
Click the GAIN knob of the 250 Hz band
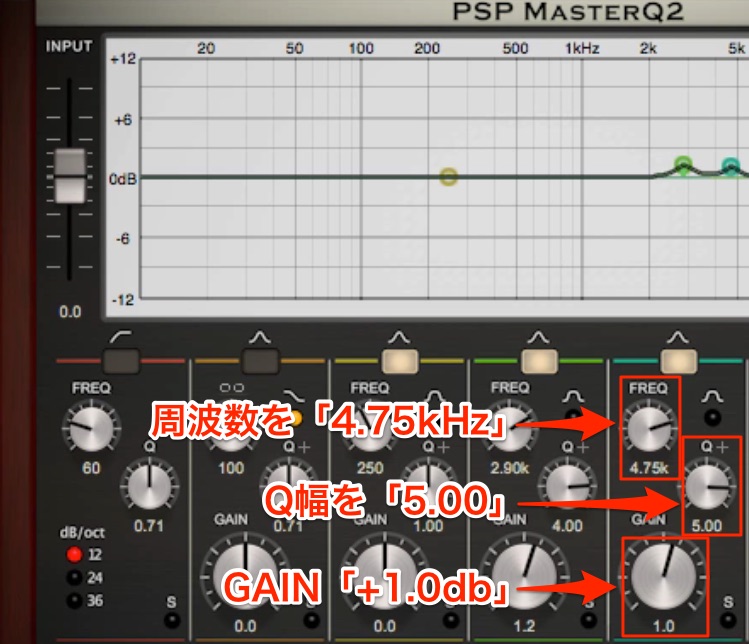385,575
